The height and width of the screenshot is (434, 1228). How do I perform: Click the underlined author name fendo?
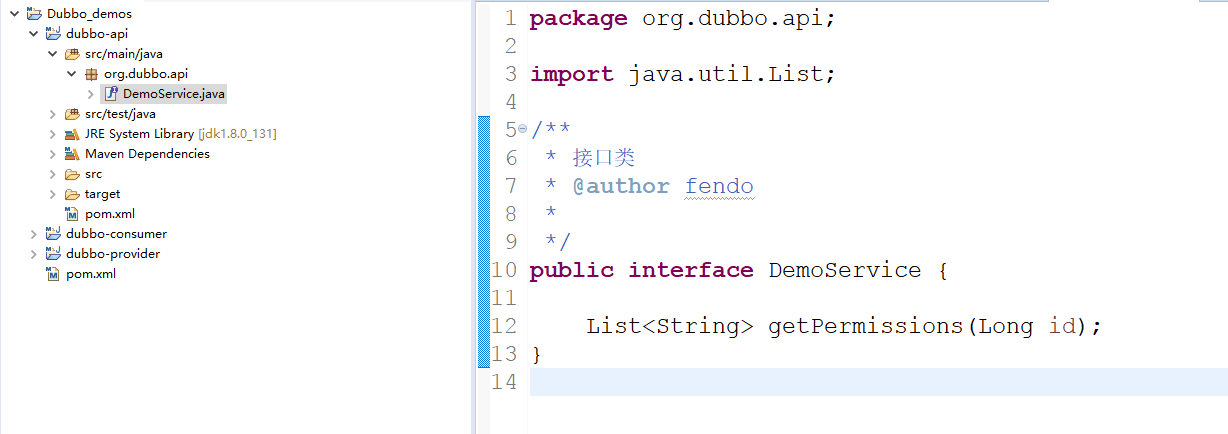click(x=719, y=186)
